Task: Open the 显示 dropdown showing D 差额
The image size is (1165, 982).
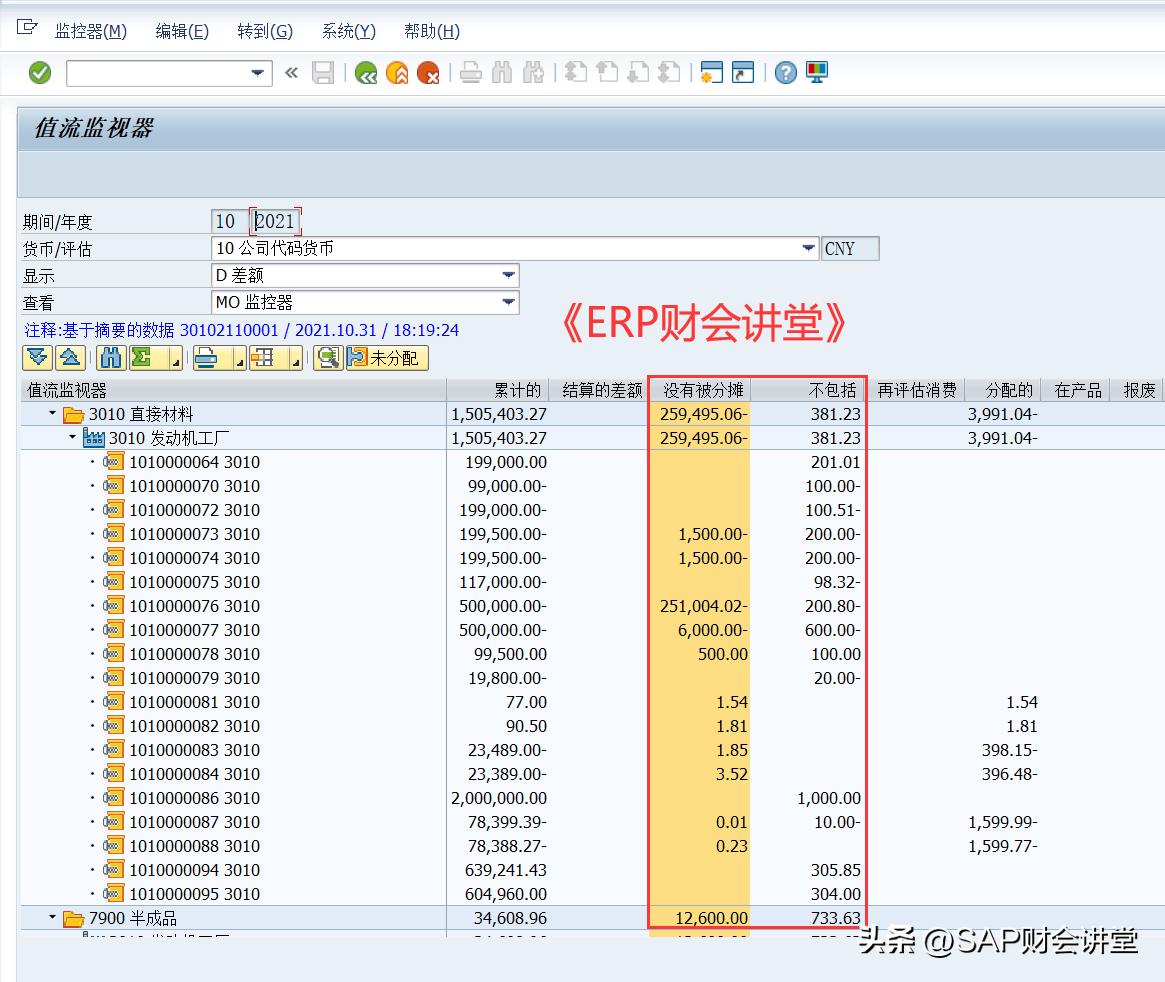Action: pyautogui.click(x=509, y=275)
